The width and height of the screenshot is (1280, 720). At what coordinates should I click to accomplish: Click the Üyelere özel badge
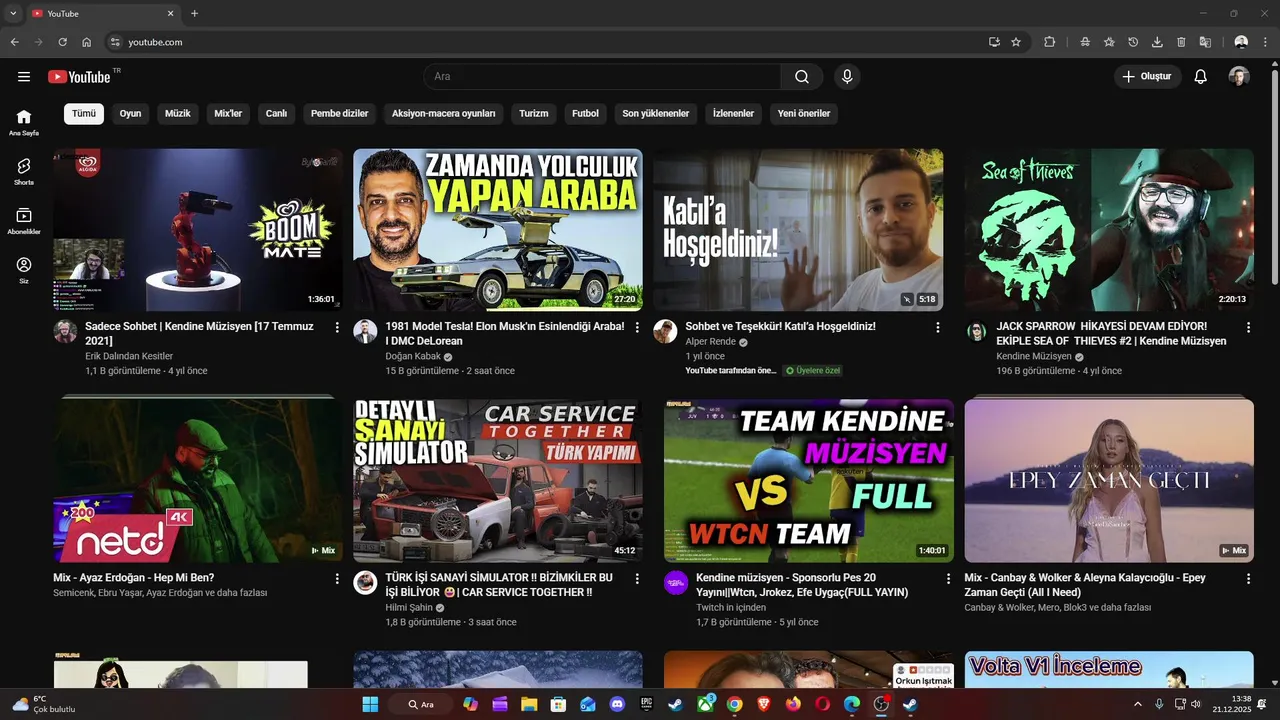coord(813,370)
